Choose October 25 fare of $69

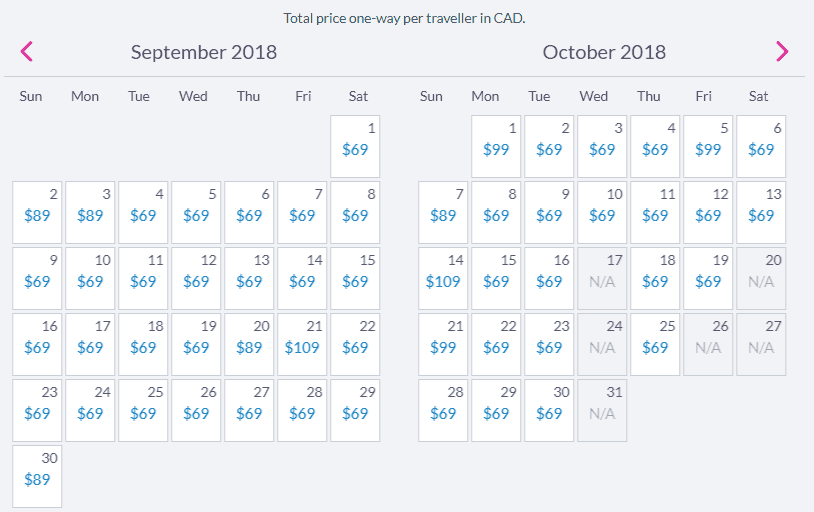(x=655, y=344)
